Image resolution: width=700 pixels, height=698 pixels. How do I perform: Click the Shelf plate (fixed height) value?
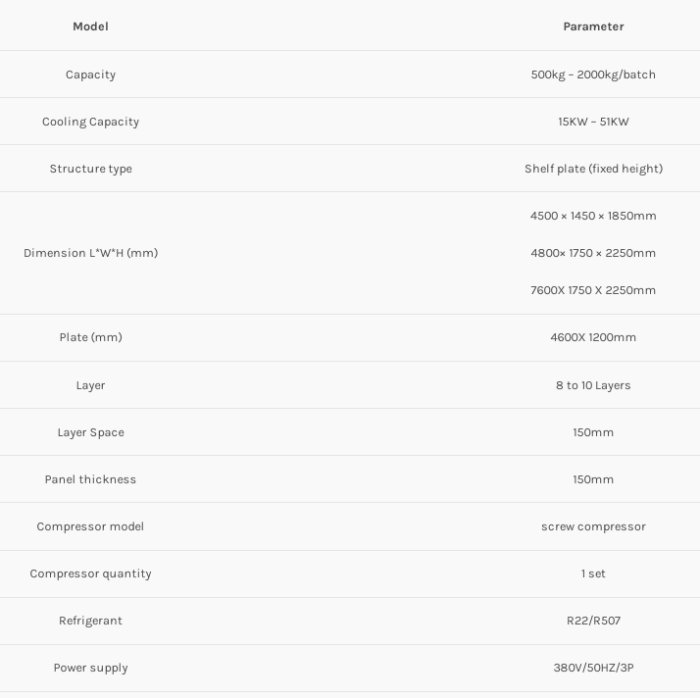[x=593, y=169]
